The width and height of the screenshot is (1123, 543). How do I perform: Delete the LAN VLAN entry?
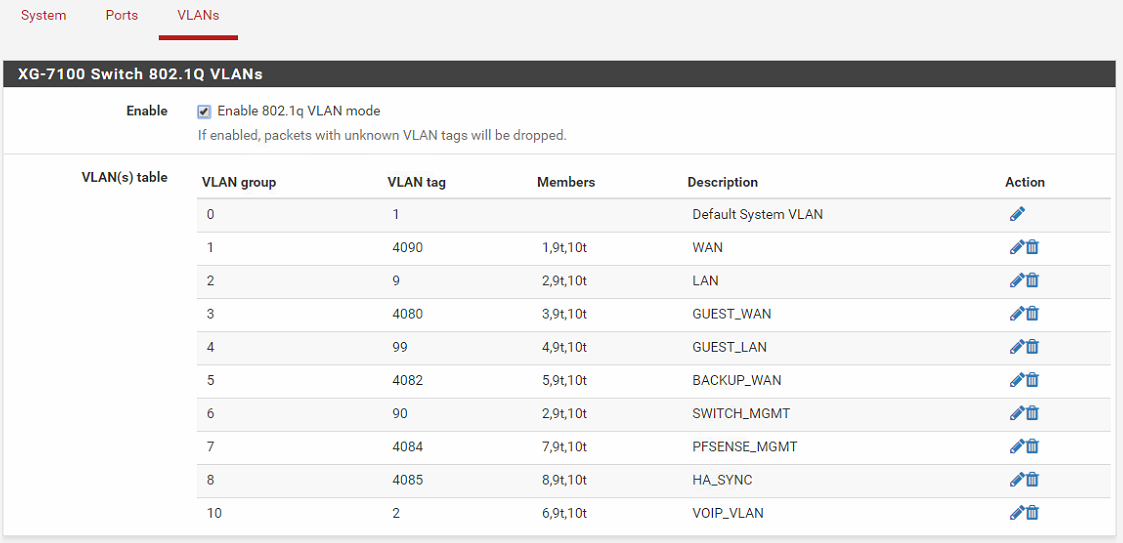1033,280
